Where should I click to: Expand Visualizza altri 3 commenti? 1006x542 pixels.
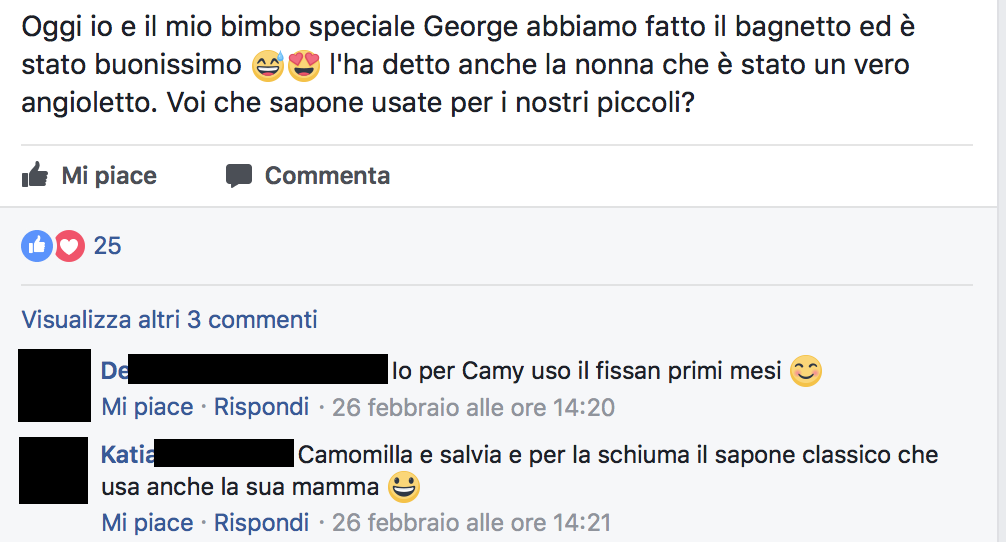pyautogui.click(x=169, y=319)
